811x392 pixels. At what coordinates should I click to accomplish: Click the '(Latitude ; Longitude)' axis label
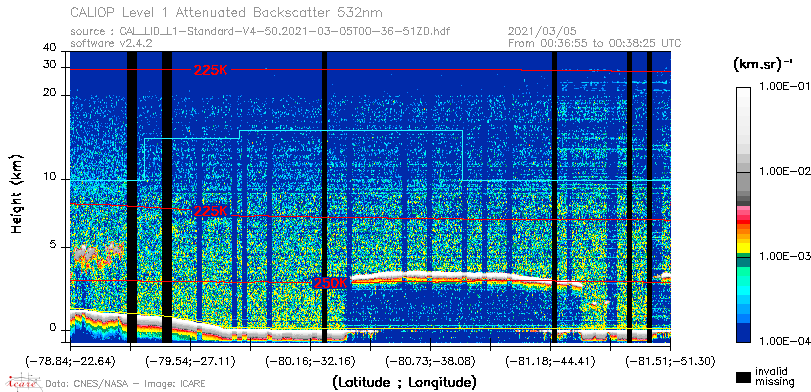(404, 382)
